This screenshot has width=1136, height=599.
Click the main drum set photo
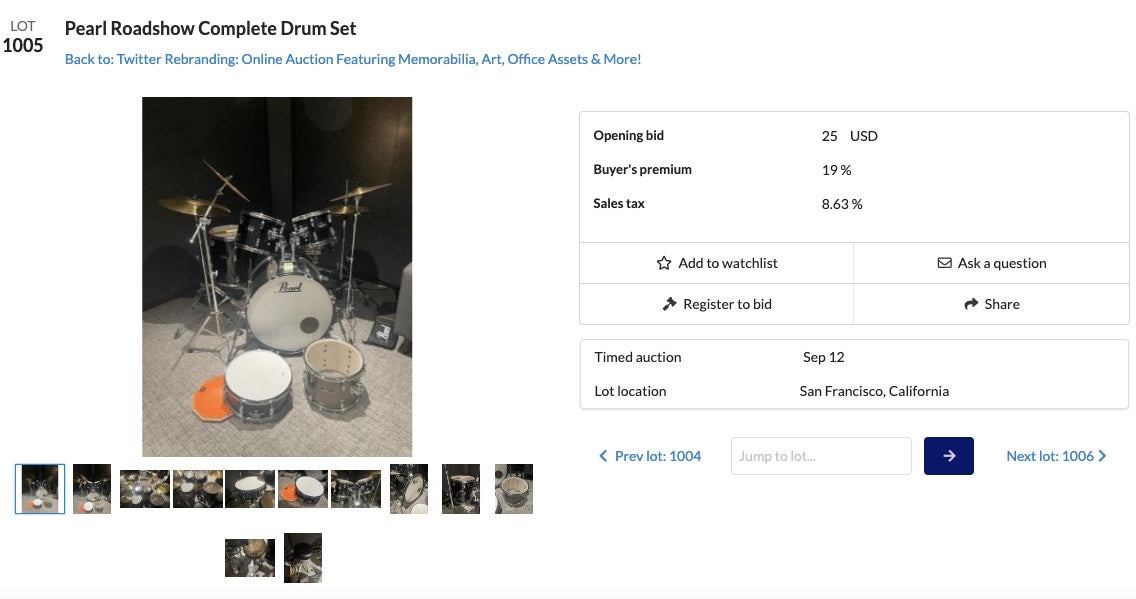(x=277, y=277)
